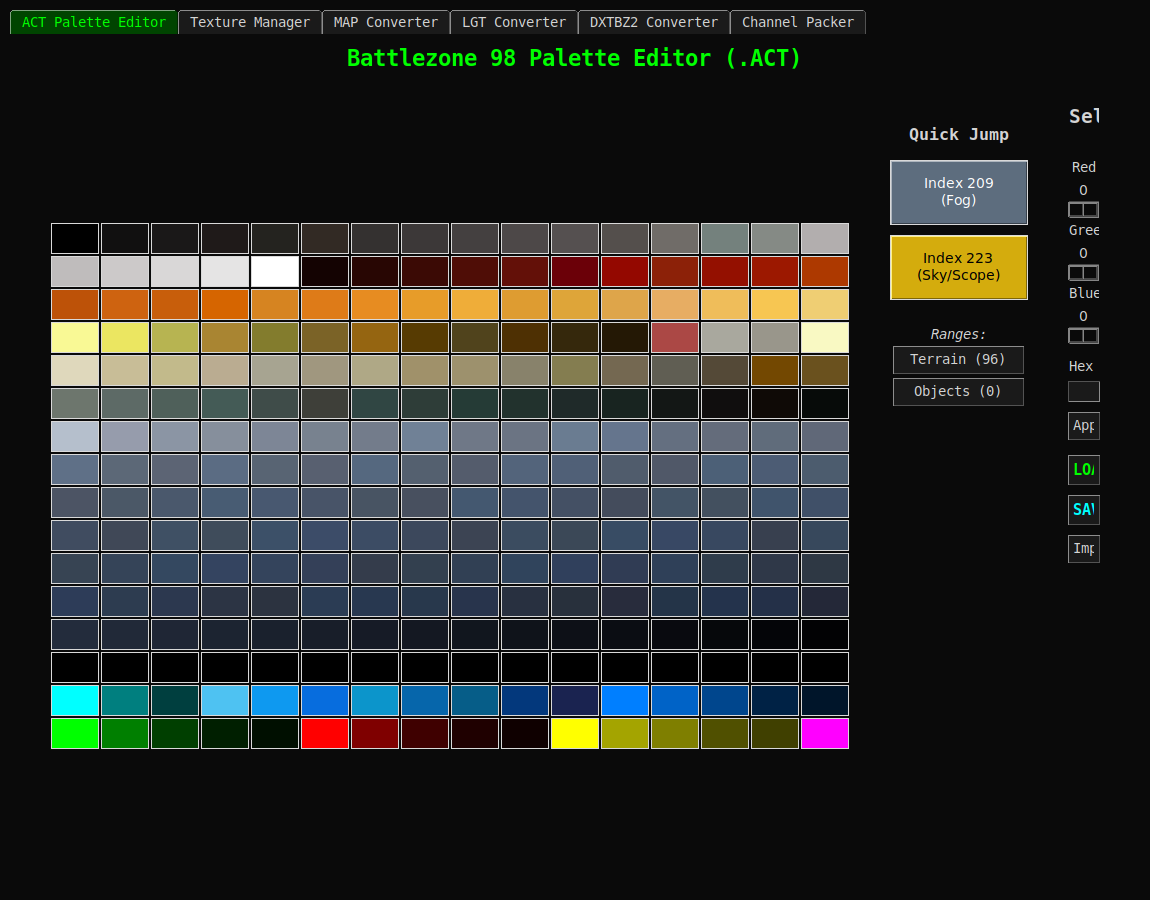Screen dimensions: 1150x900
Task: Choose the magenta swatch in bottom row
Action: coord(825,733)
